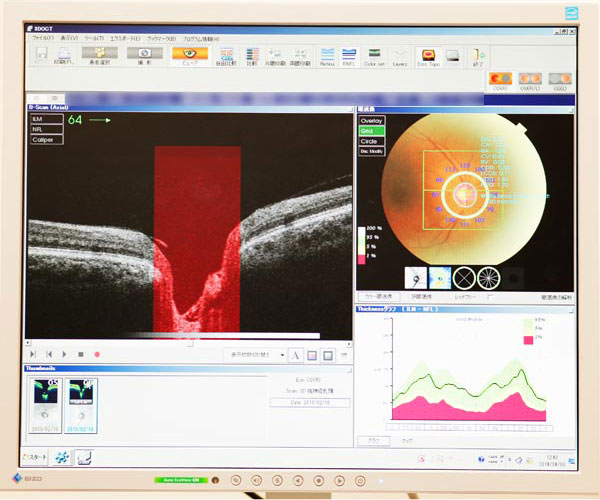Select the X-cross circle scan pattern icon
Screen dimensions: 600x500
464,278
